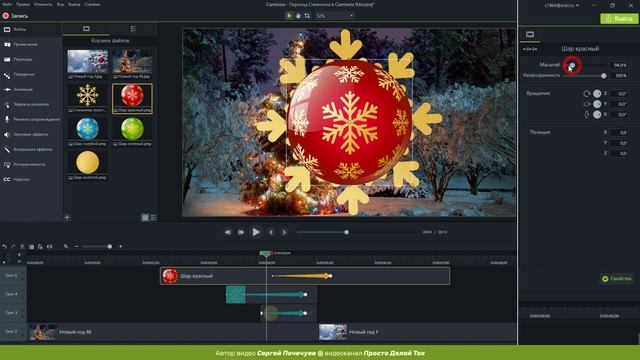Click the timeline split icon
Image resolution: width=640 pixels, height=360 pixels.
(x=49, y=247)
